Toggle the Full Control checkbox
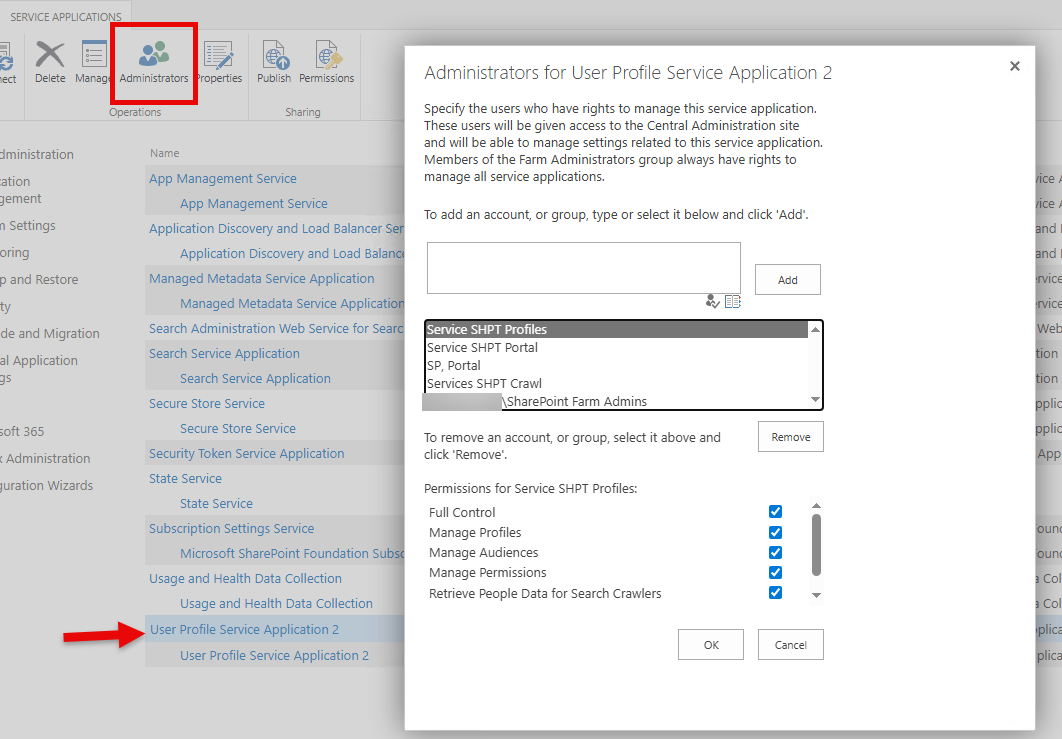This screenshot has height=739, width=1062. [776, 511]
